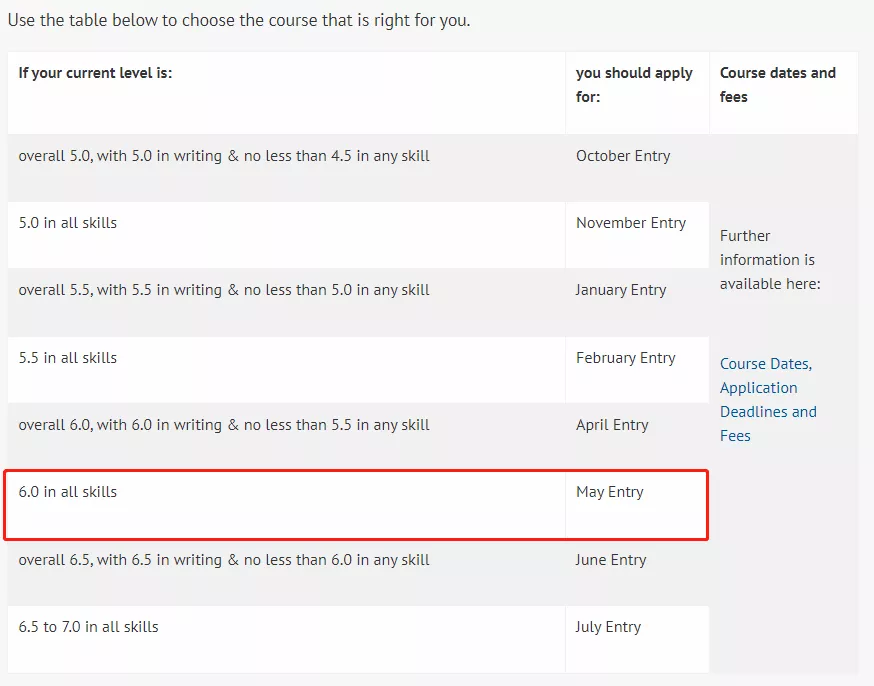Select the 'February Entry' cell
The width and height of the screenshot is (874, 686).
coord(637,369)
